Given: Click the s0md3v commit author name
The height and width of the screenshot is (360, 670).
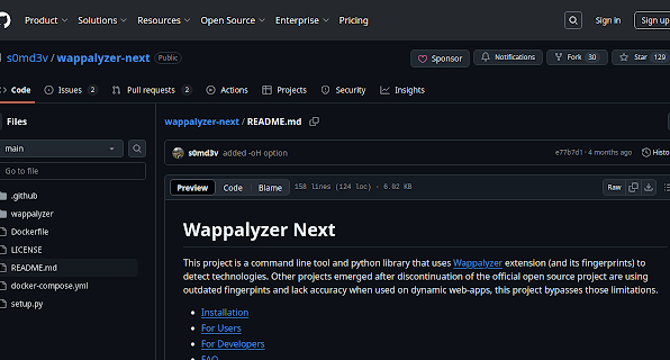Looking at the screenshot, I should pos(203,153).
